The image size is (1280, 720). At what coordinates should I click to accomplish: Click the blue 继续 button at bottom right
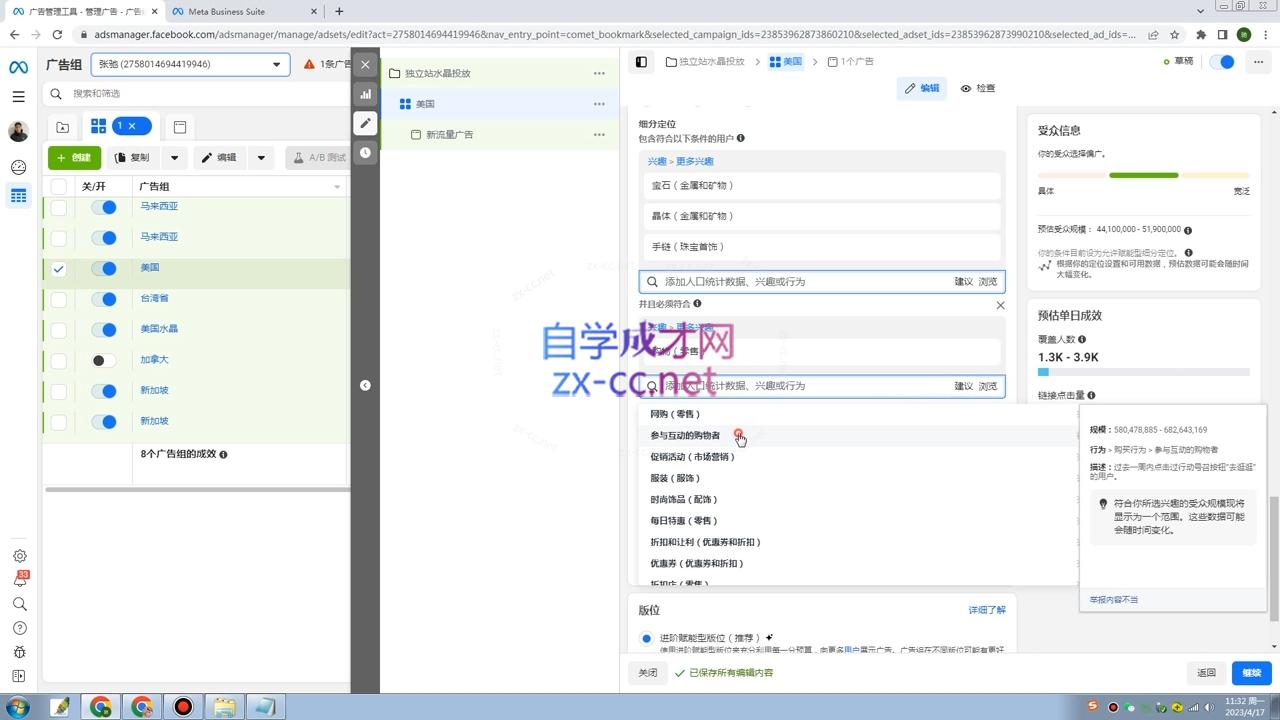[1250, 672]
